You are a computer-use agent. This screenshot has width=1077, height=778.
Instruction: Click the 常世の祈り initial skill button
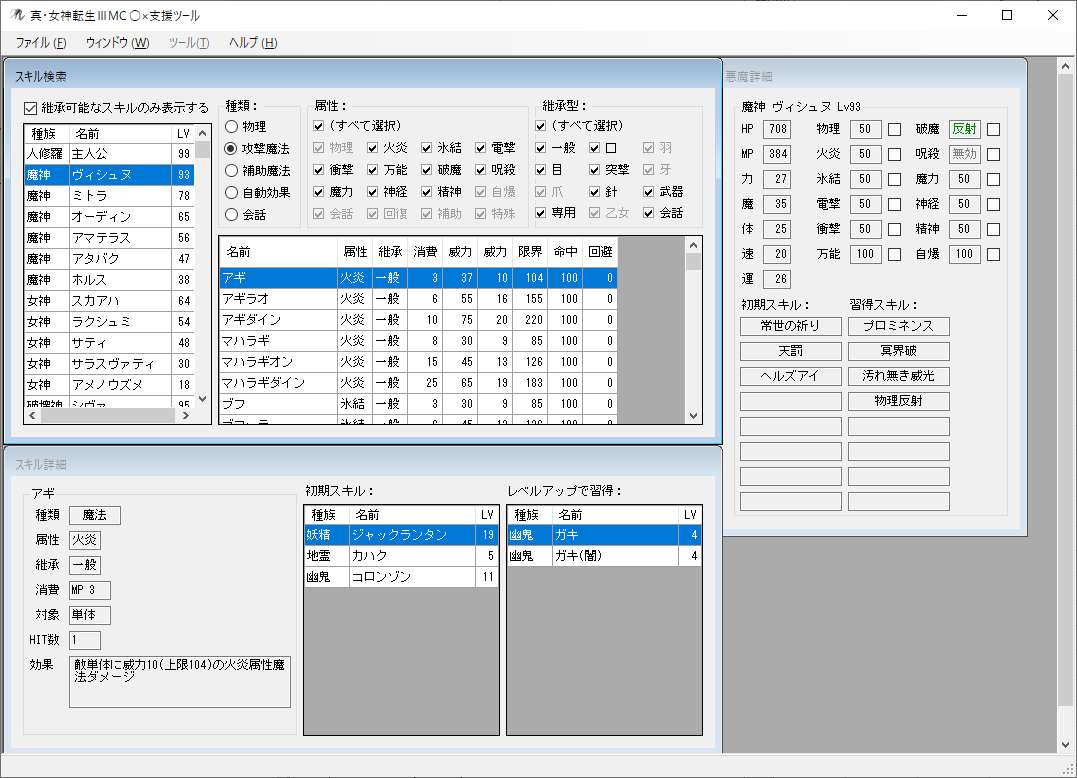point(790,325)
